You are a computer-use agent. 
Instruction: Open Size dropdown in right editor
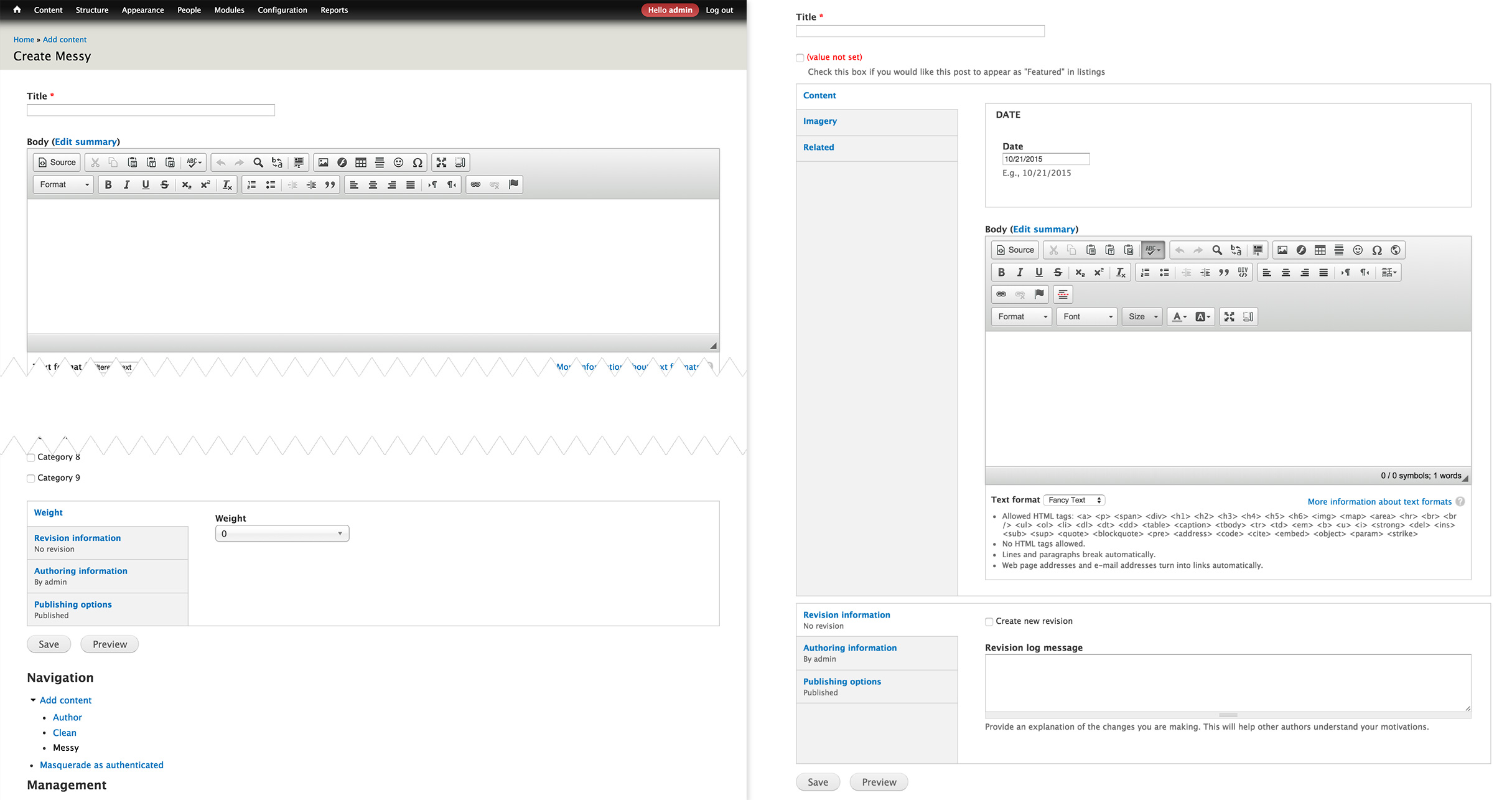coord(1142,317)
